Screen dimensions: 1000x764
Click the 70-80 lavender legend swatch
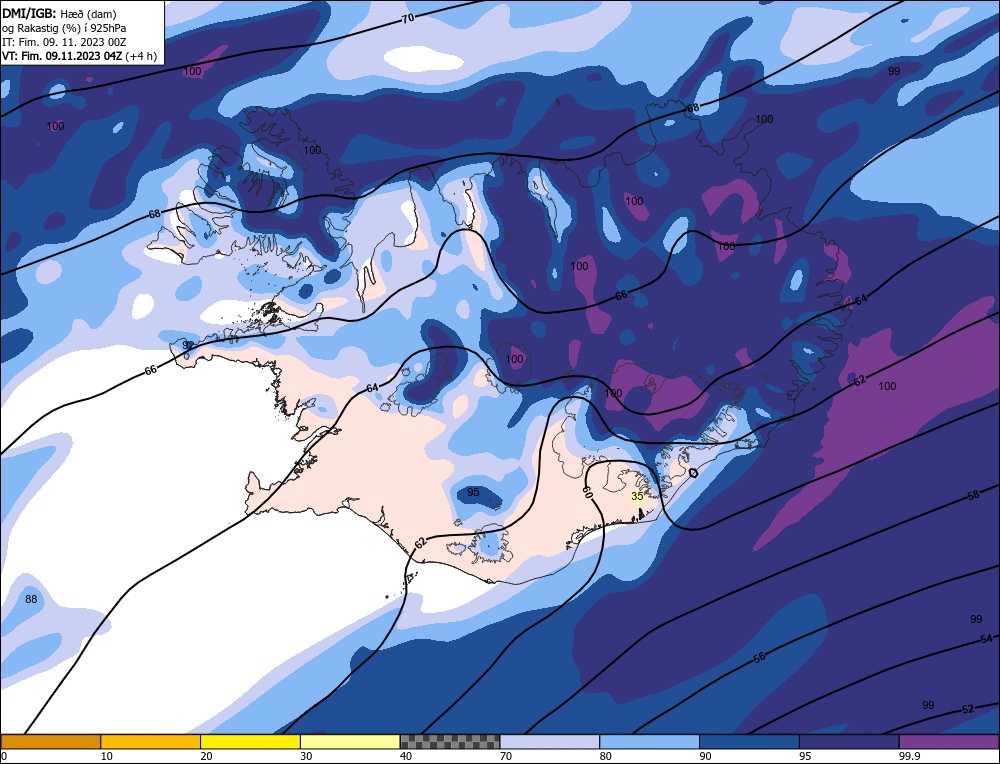[550, 741]
